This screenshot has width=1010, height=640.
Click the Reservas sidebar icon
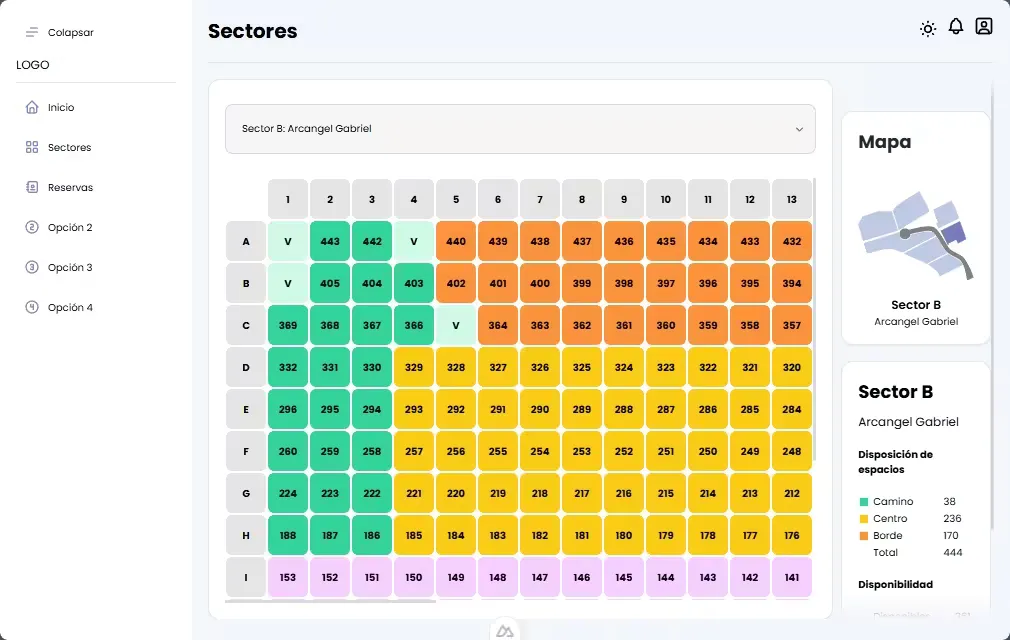coord(32,187)
